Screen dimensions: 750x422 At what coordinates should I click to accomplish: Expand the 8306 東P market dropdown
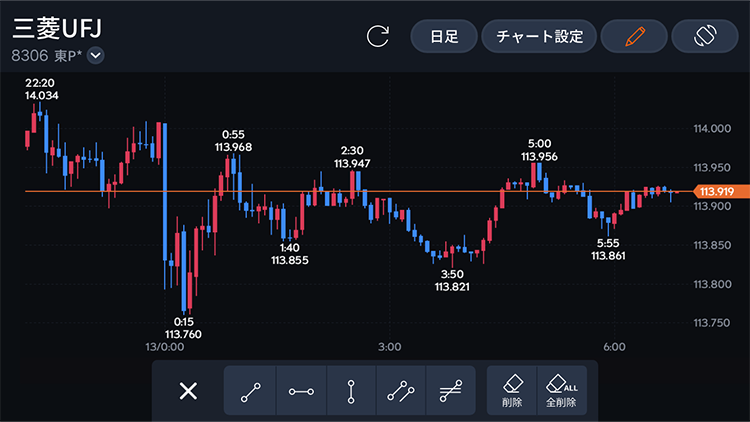click(x=96, y=56)
